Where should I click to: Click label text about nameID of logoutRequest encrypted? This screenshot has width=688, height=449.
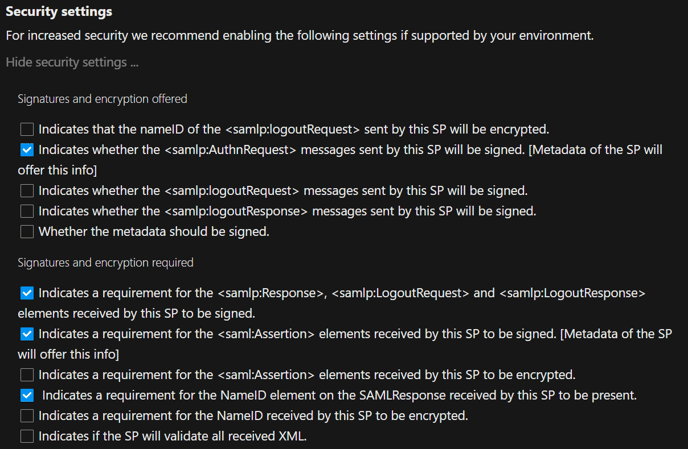click(293, 129)
